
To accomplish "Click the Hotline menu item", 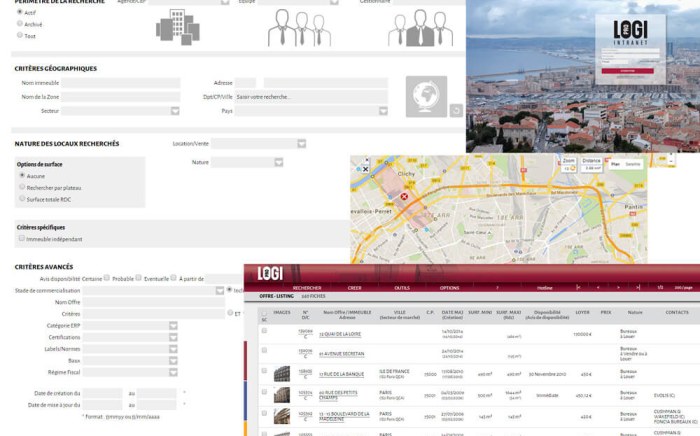I will coord(545,288).
